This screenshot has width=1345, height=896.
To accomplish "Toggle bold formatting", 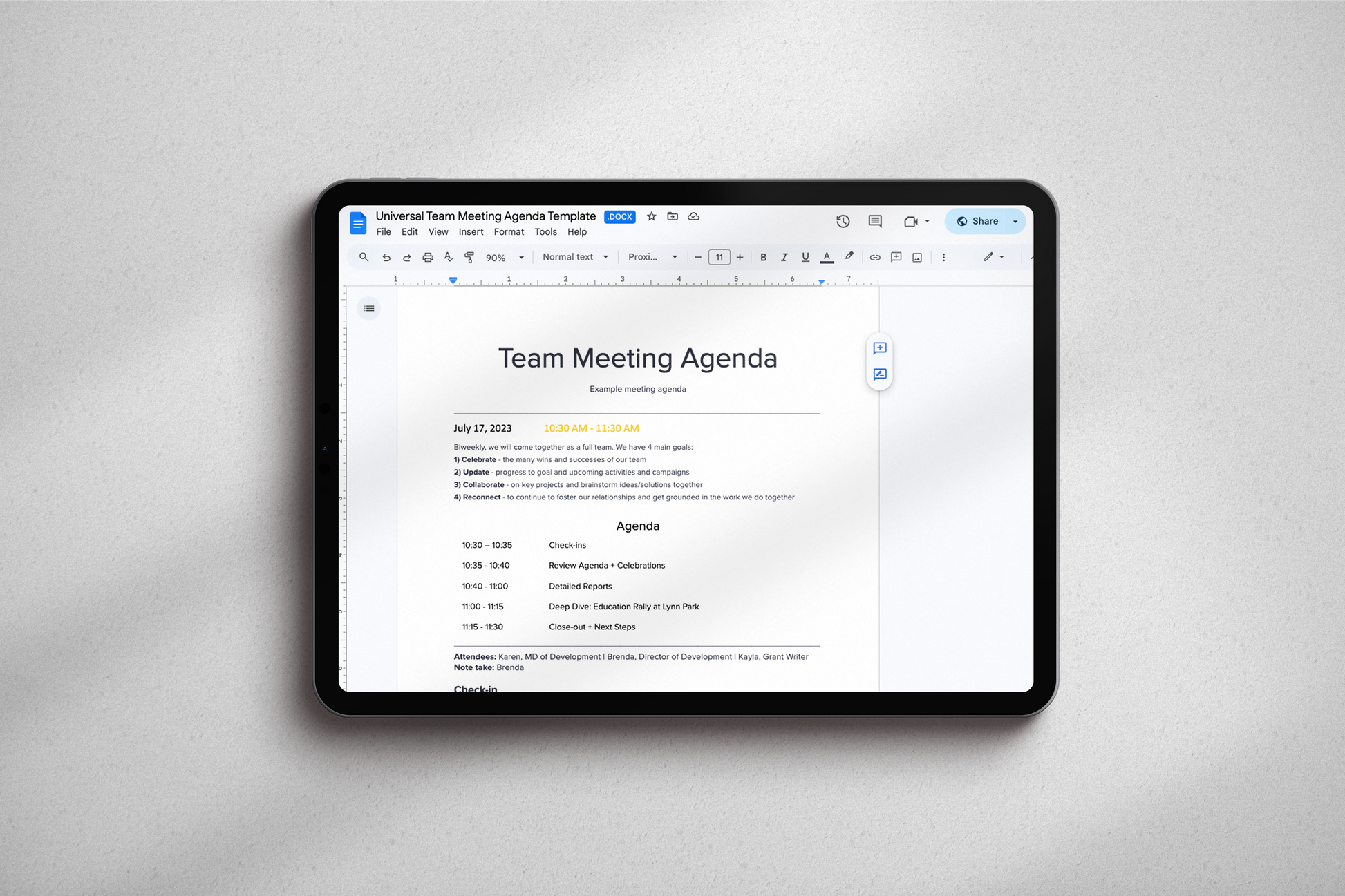I will [x=763, y=257].
